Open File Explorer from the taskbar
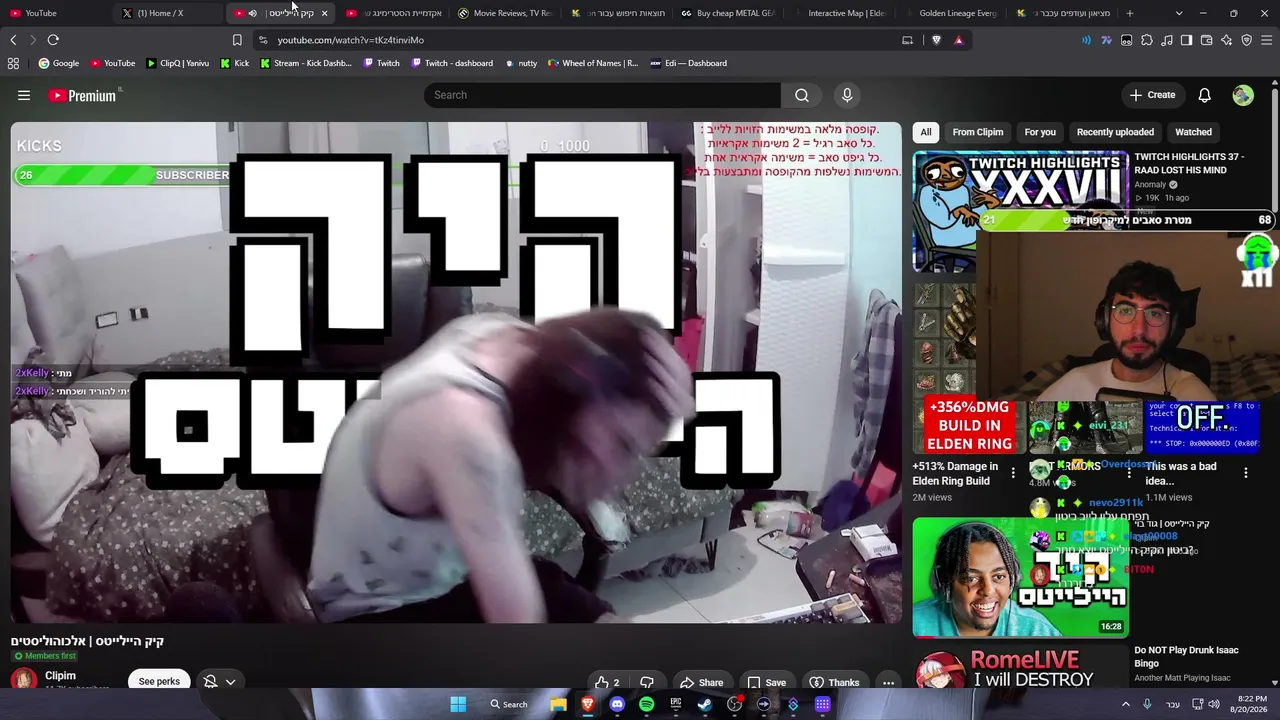Screen dimensions: 1280x720 tap(558, 704)
